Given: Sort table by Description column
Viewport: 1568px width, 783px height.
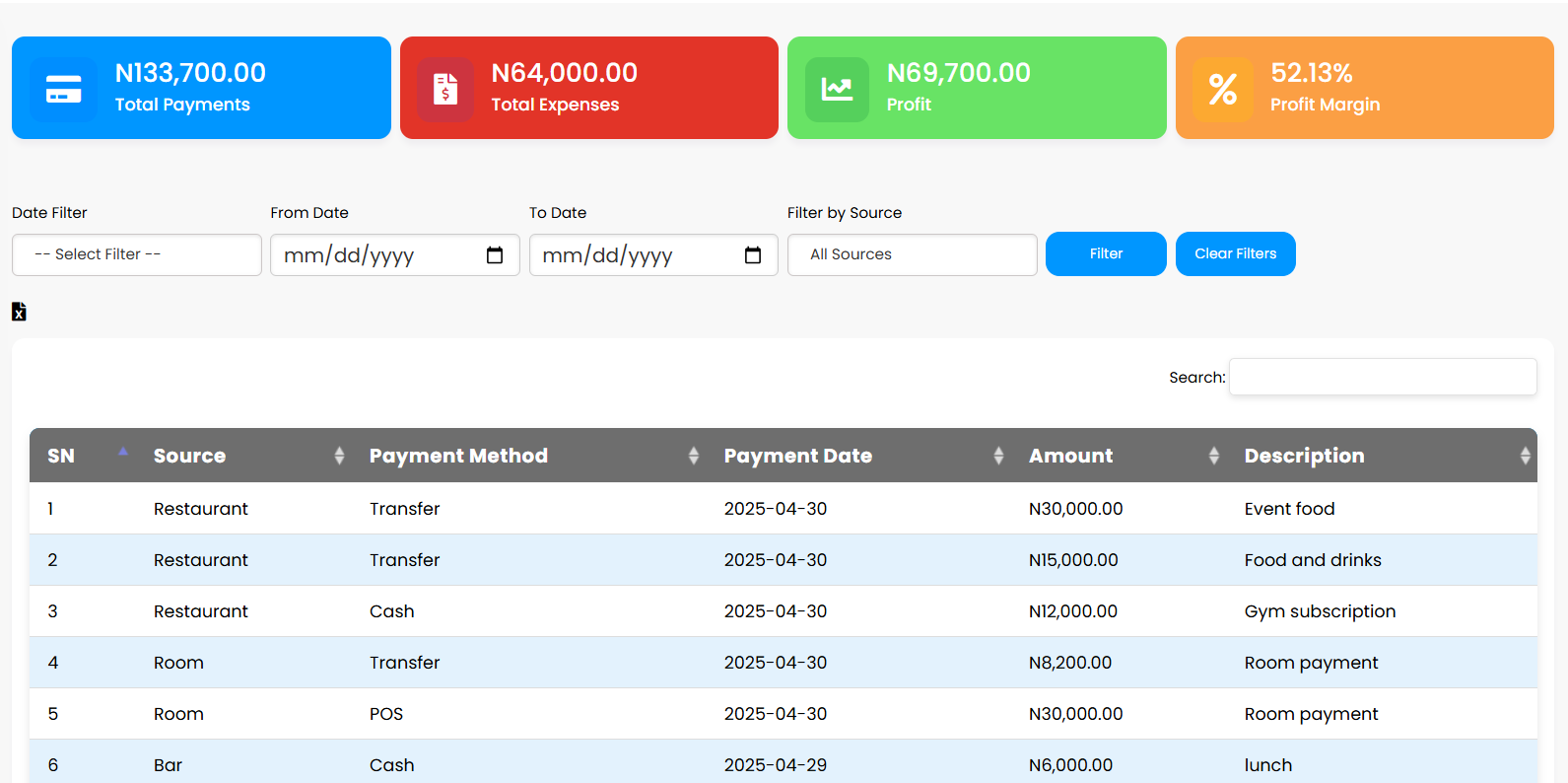Looking at the screenshot, I should tap(1382, 456).
